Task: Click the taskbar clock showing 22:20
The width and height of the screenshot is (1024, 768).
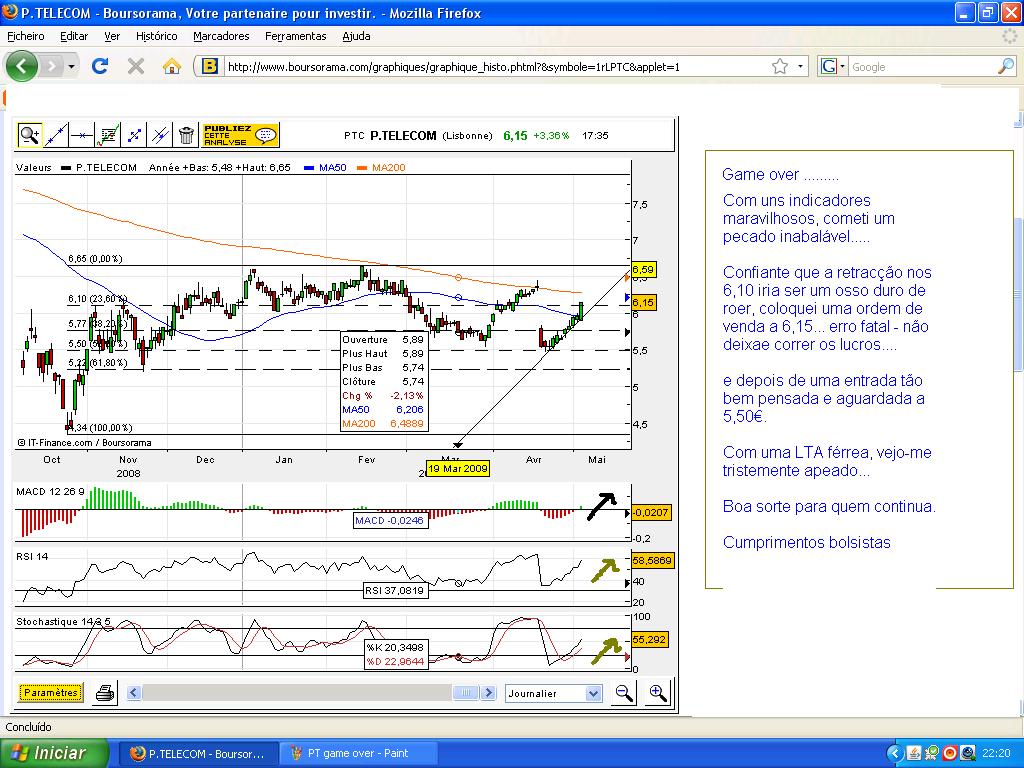Action: click(x=996, y=754)
